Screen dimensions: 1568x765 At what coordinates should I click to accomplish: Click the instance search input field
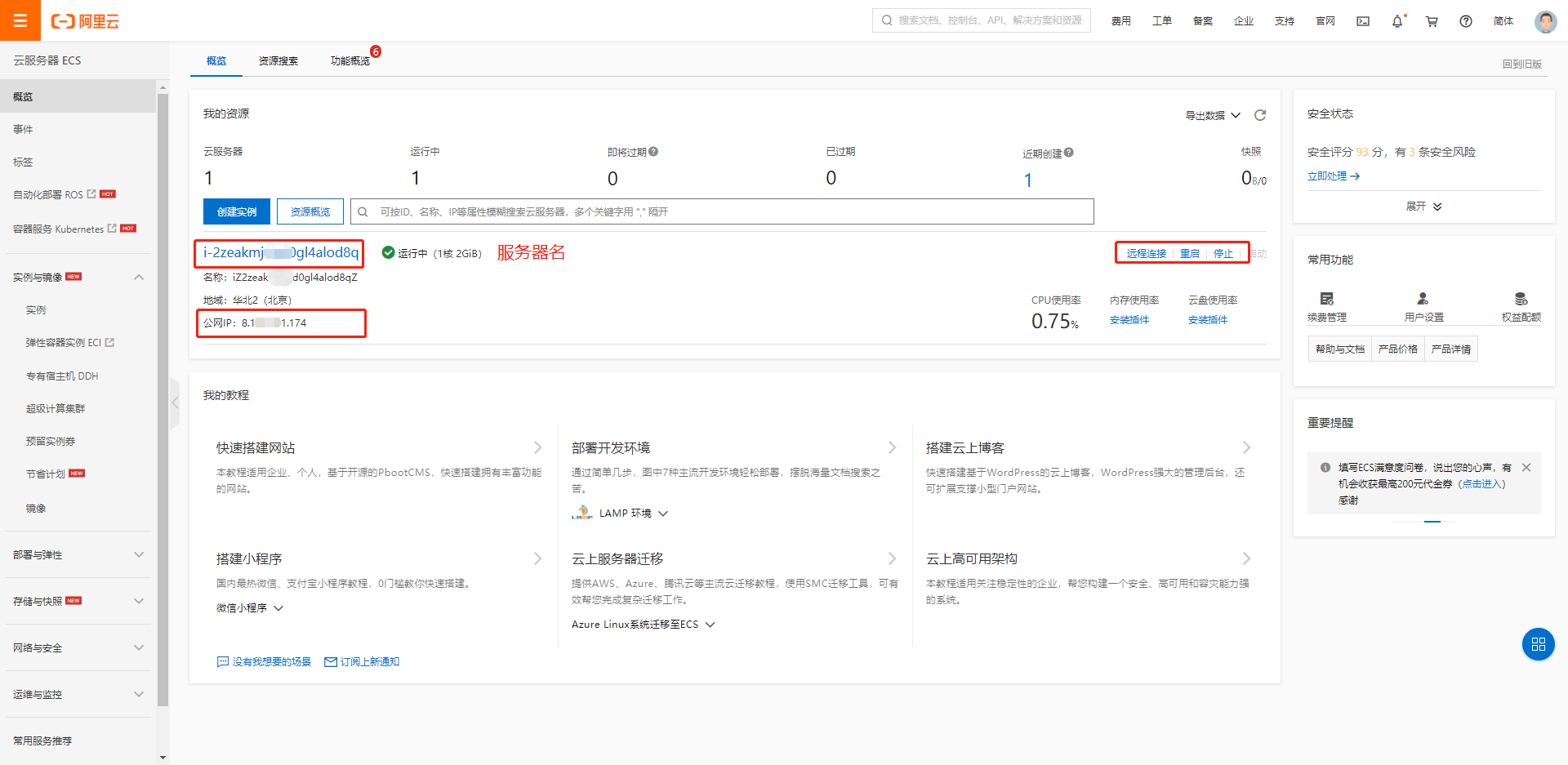[x=722, y=211]
